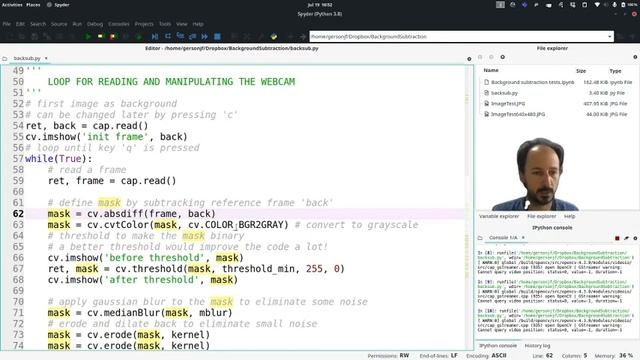
Task: Click the Memory 36 % status entry
Action: pos(614,356)
